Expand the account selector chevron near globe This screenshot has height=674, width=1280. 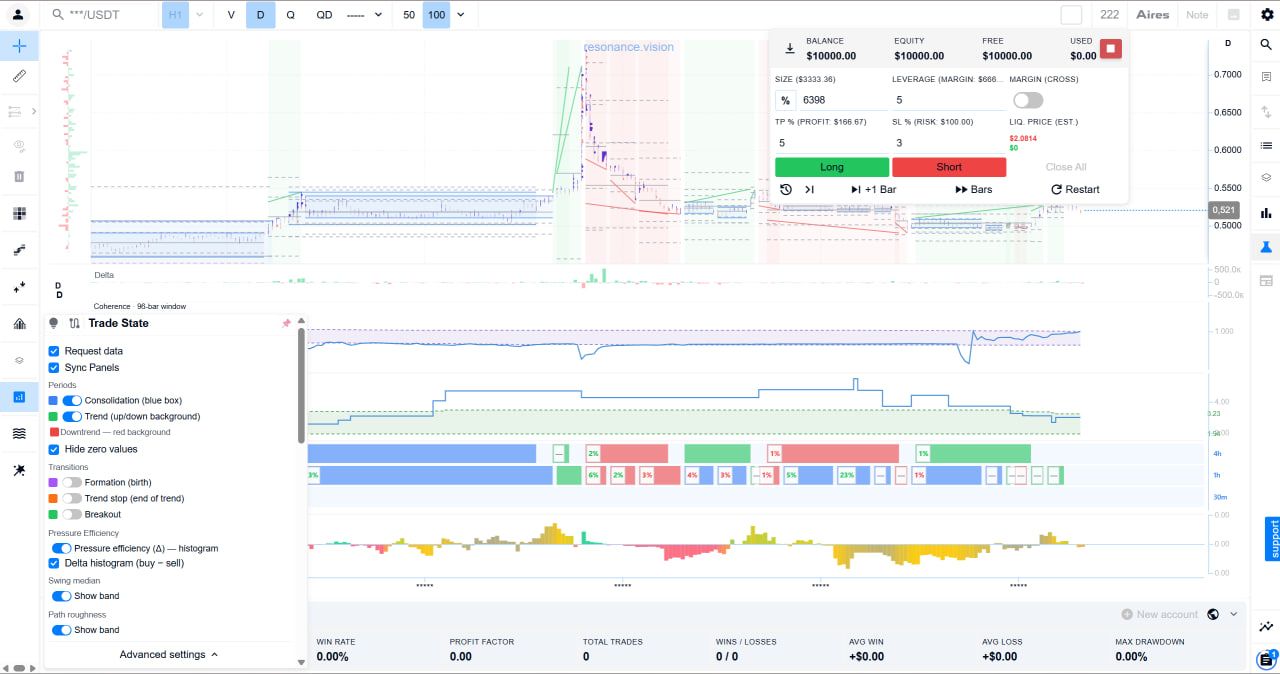(x=1234, y=614)
